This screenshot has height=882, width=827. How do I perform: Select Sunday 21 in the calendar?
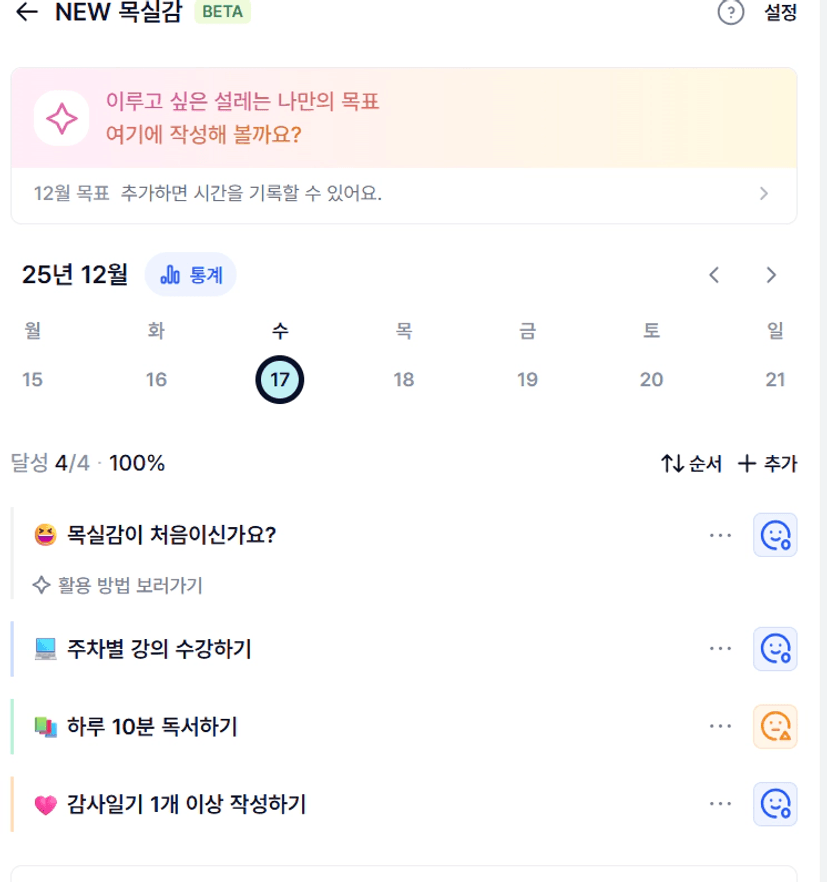tap(775, 380)
